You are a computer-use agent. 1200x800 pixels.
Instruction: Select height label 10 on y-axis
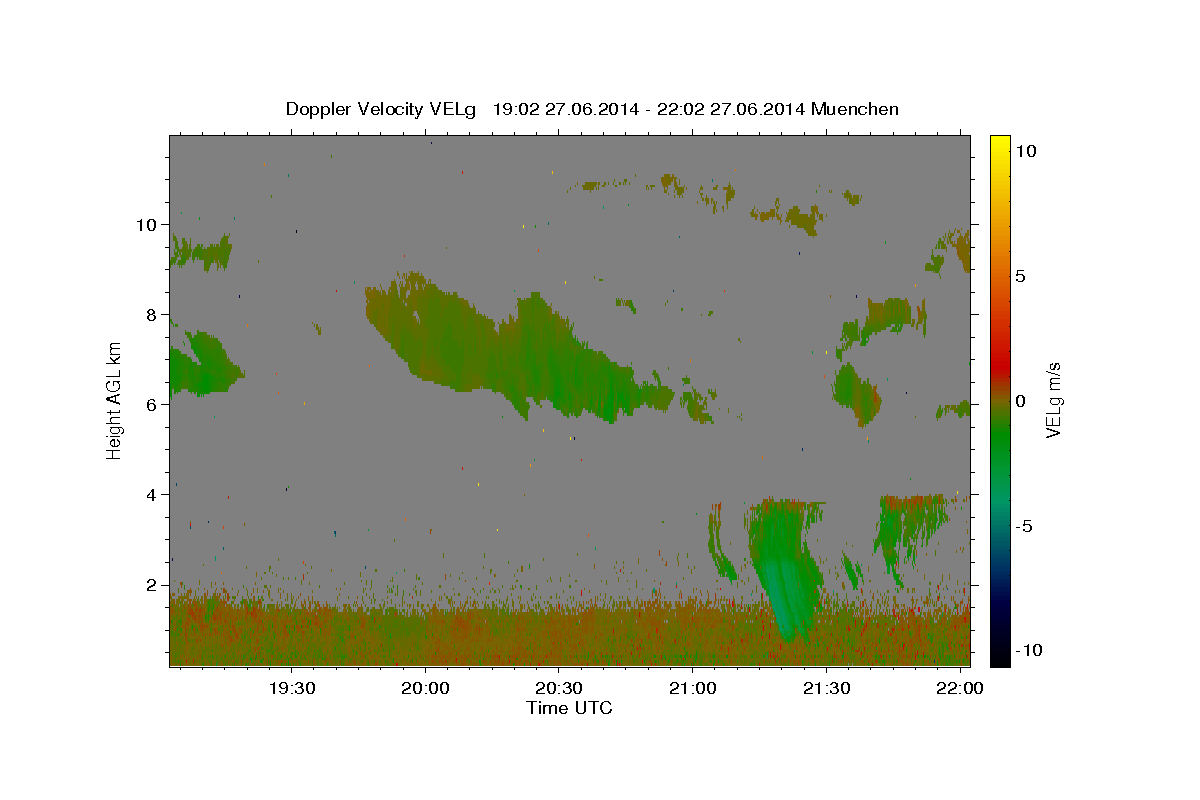(x=148, y=225)
